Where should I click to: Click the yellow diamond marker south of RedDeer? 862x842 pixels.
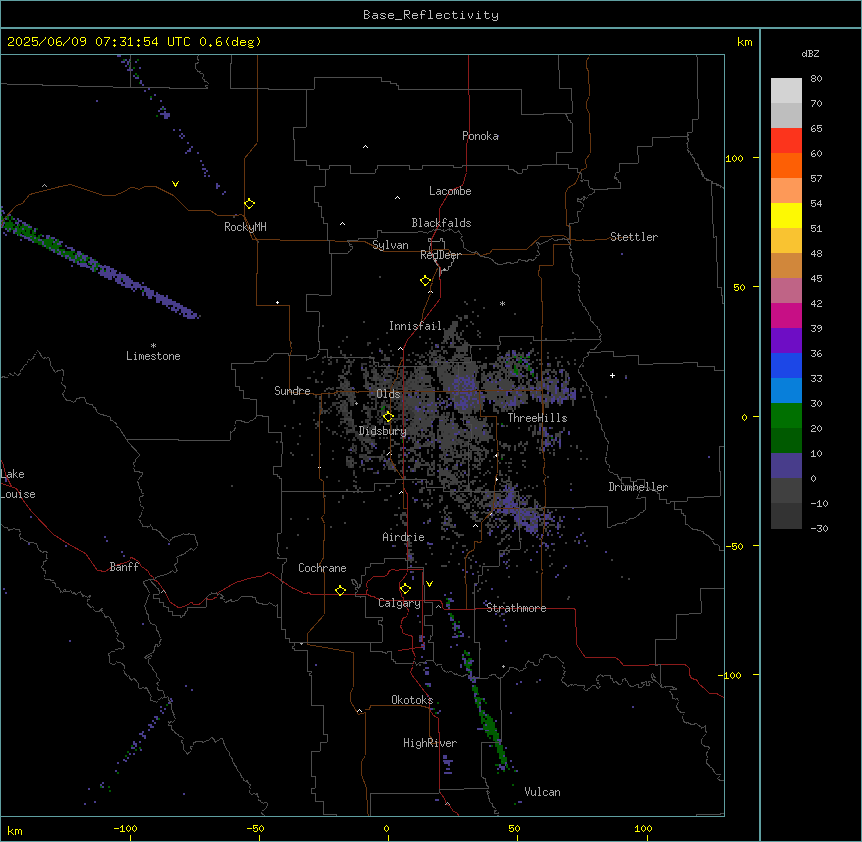point(426,281)
